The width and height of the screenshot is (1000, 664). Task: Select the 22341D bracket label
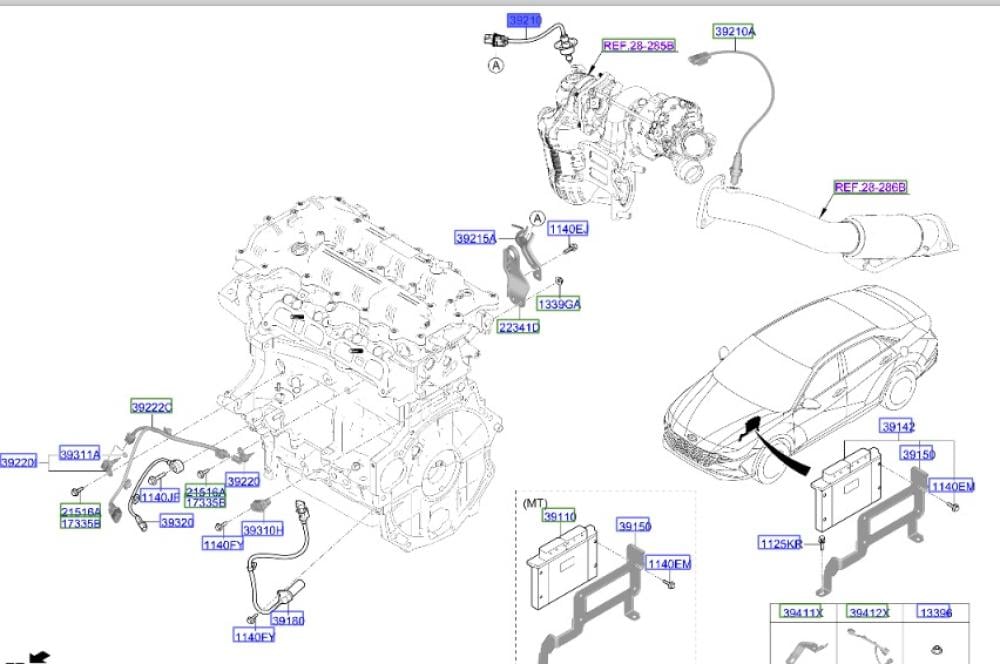(518, 327)
